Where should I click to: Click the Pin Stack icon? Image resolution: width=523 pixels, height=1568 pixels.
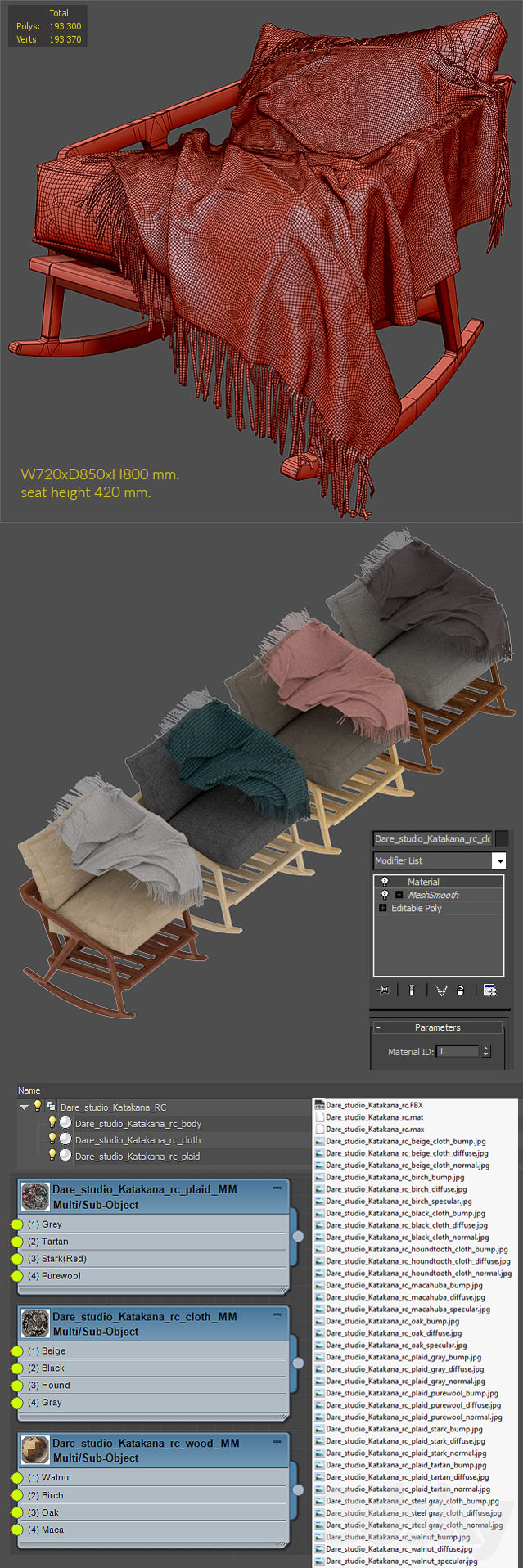coord(383,990)
